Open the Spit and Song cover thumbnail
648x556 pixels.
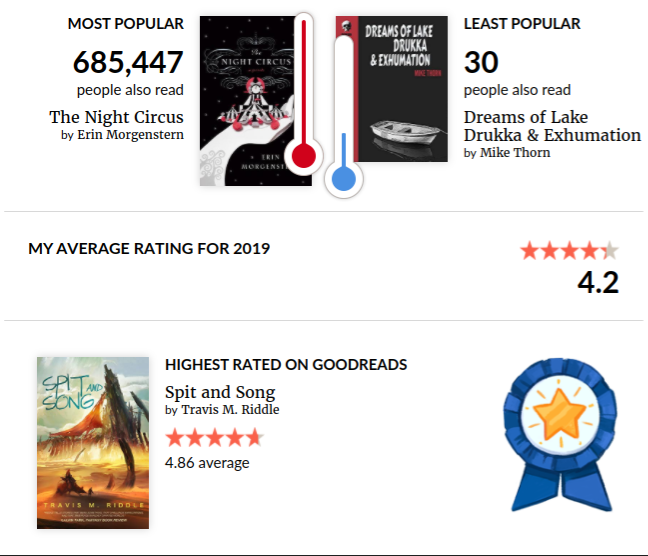pyautogui.click(x=93, y=442)
